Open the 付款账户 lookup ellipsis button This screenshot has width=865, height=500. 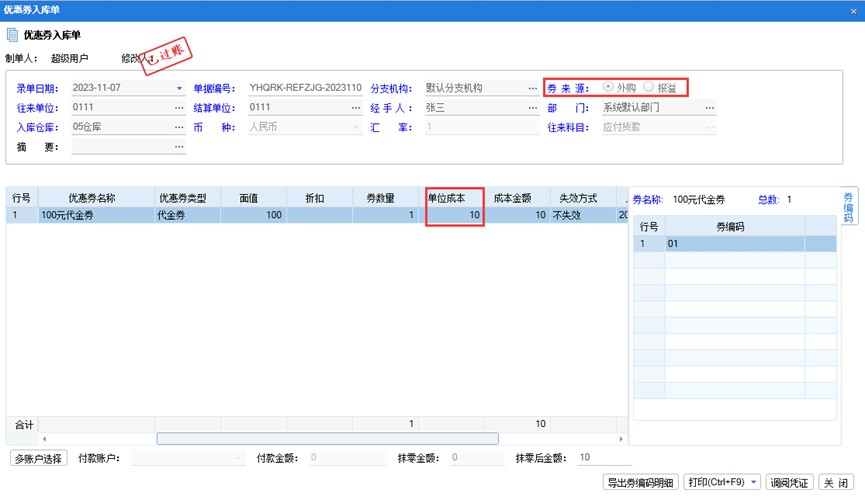[238, 458]
